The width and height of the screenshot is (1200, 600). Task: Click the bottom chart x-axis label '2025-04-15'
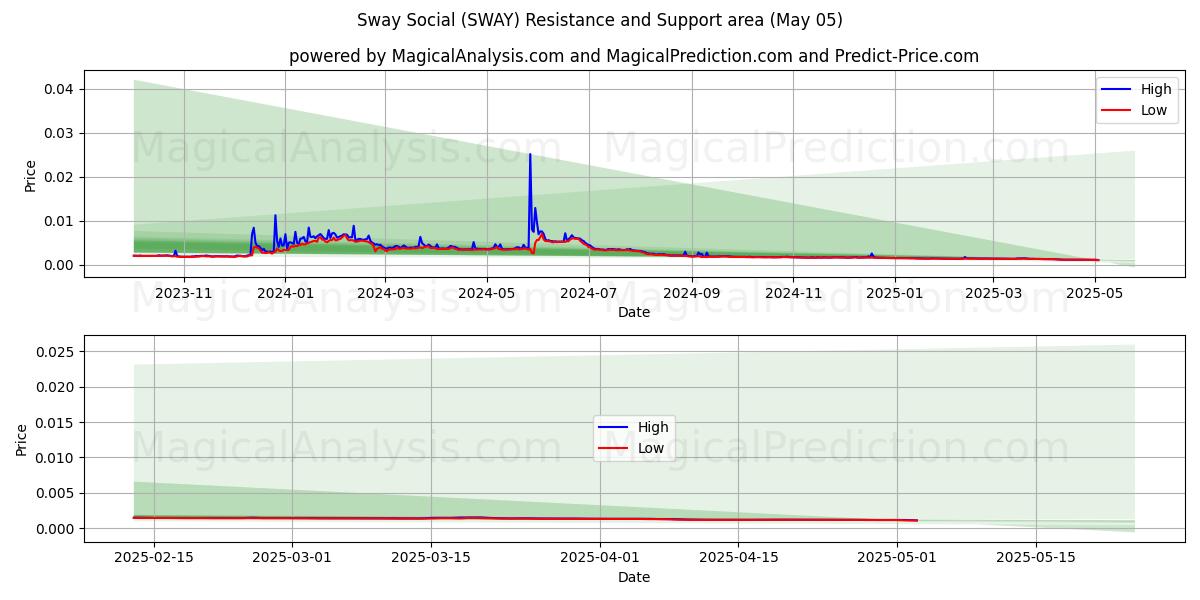(738, 558)
